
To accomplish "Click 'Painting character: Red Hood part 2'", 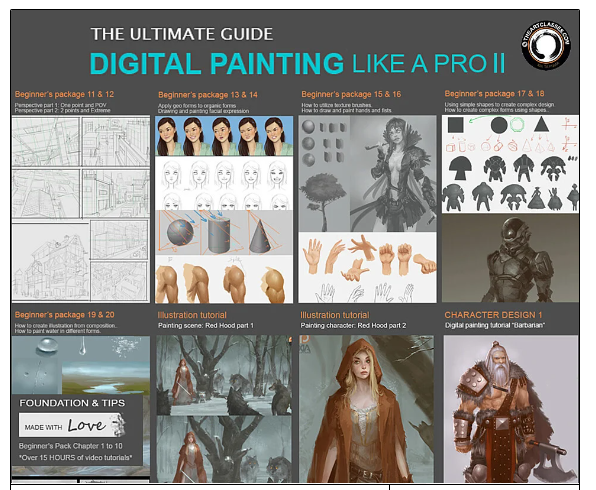I will tap(353, 326).
